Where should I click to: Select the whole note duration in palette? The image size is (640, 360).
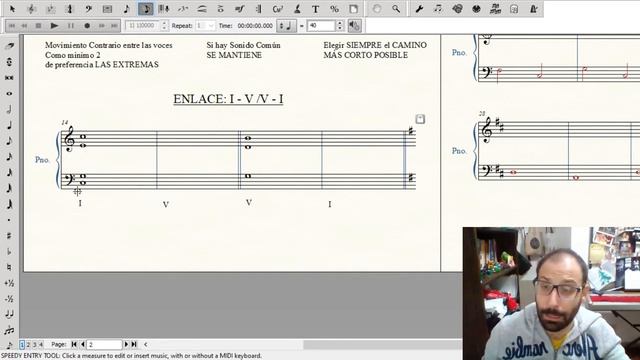pyautogui.click(x=9, y=93)
